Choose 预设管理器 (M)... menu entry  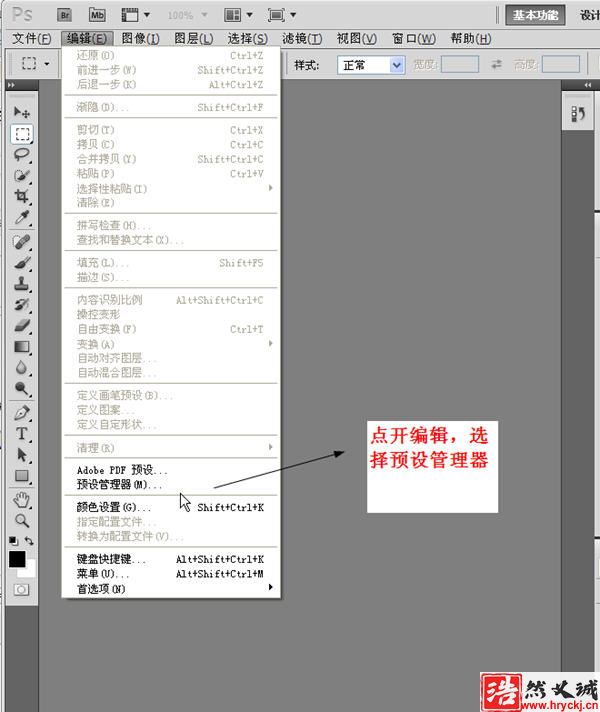tap(171, 485)
